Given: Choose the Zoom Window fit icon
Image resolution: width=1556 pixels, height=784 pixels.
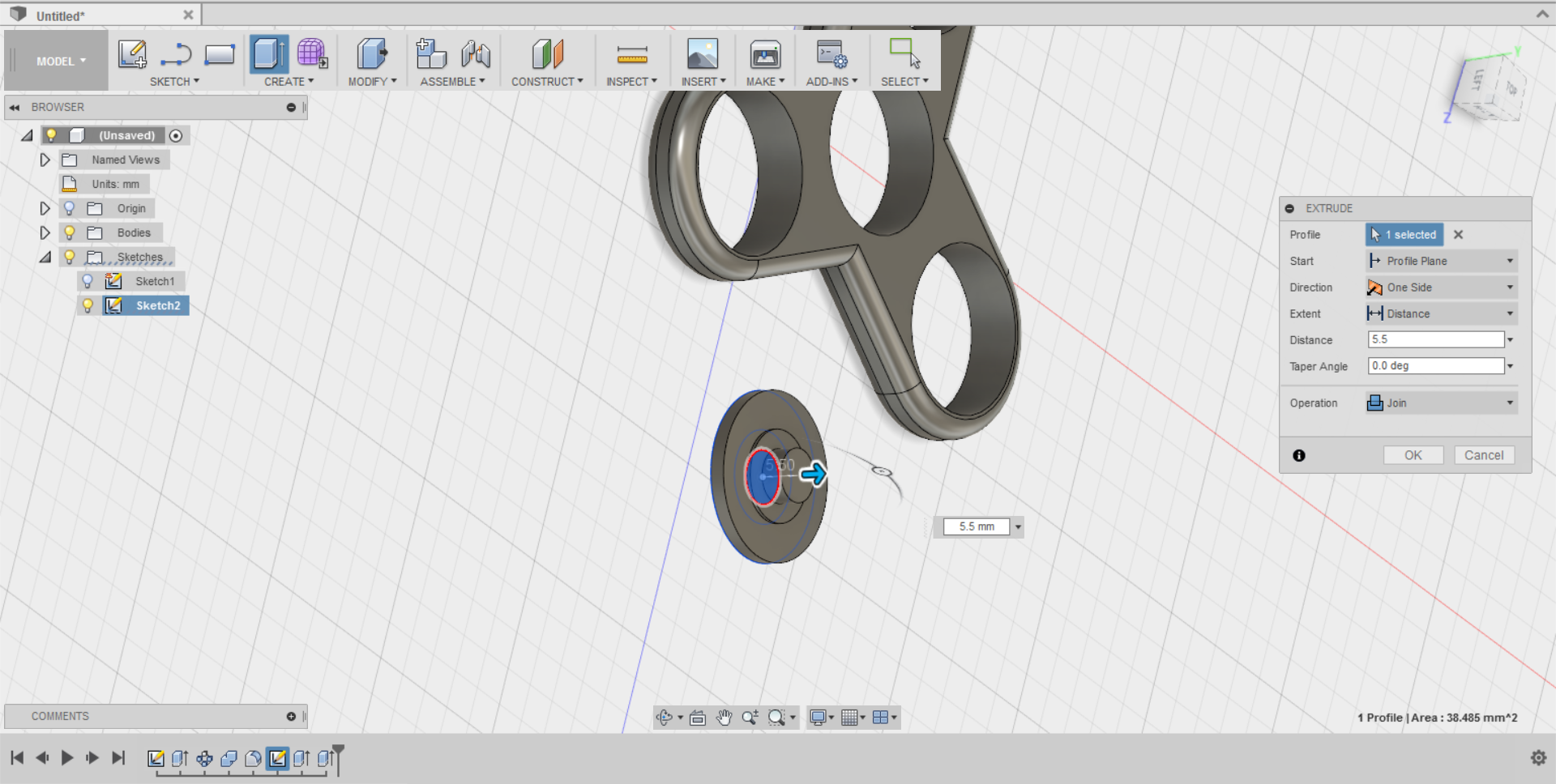Looking at the screenshot, I should pos(776,718).
